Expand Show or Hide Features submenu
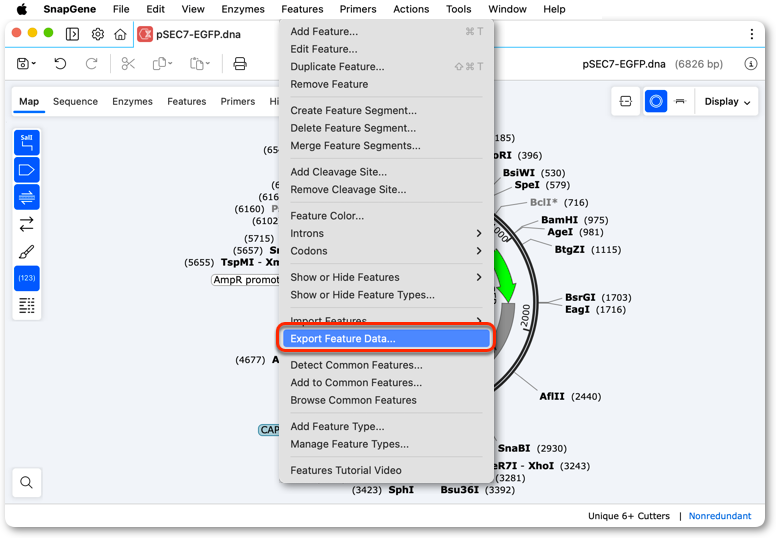 coord(386,277)
